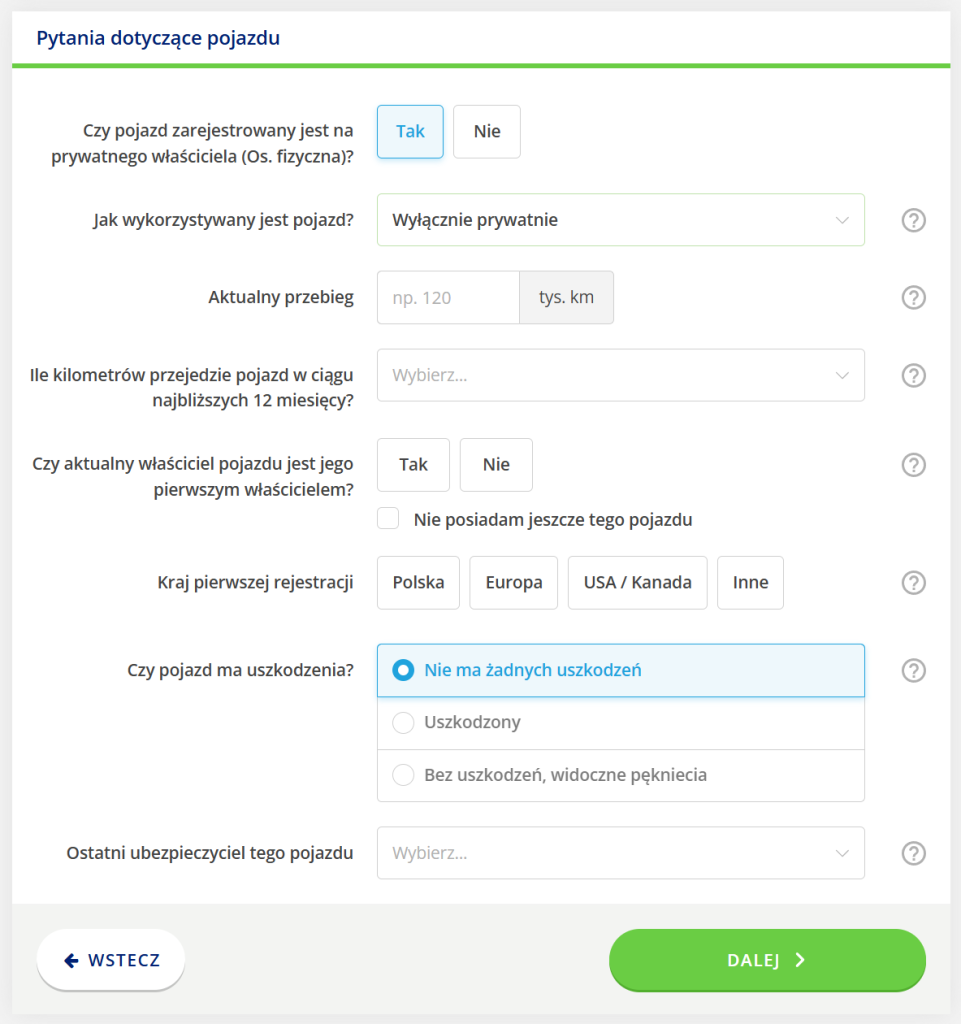This screenshot has width=961, height=1024.
Task: Select 'USA / Kanada' registration country
Action: tap(637, 583)
